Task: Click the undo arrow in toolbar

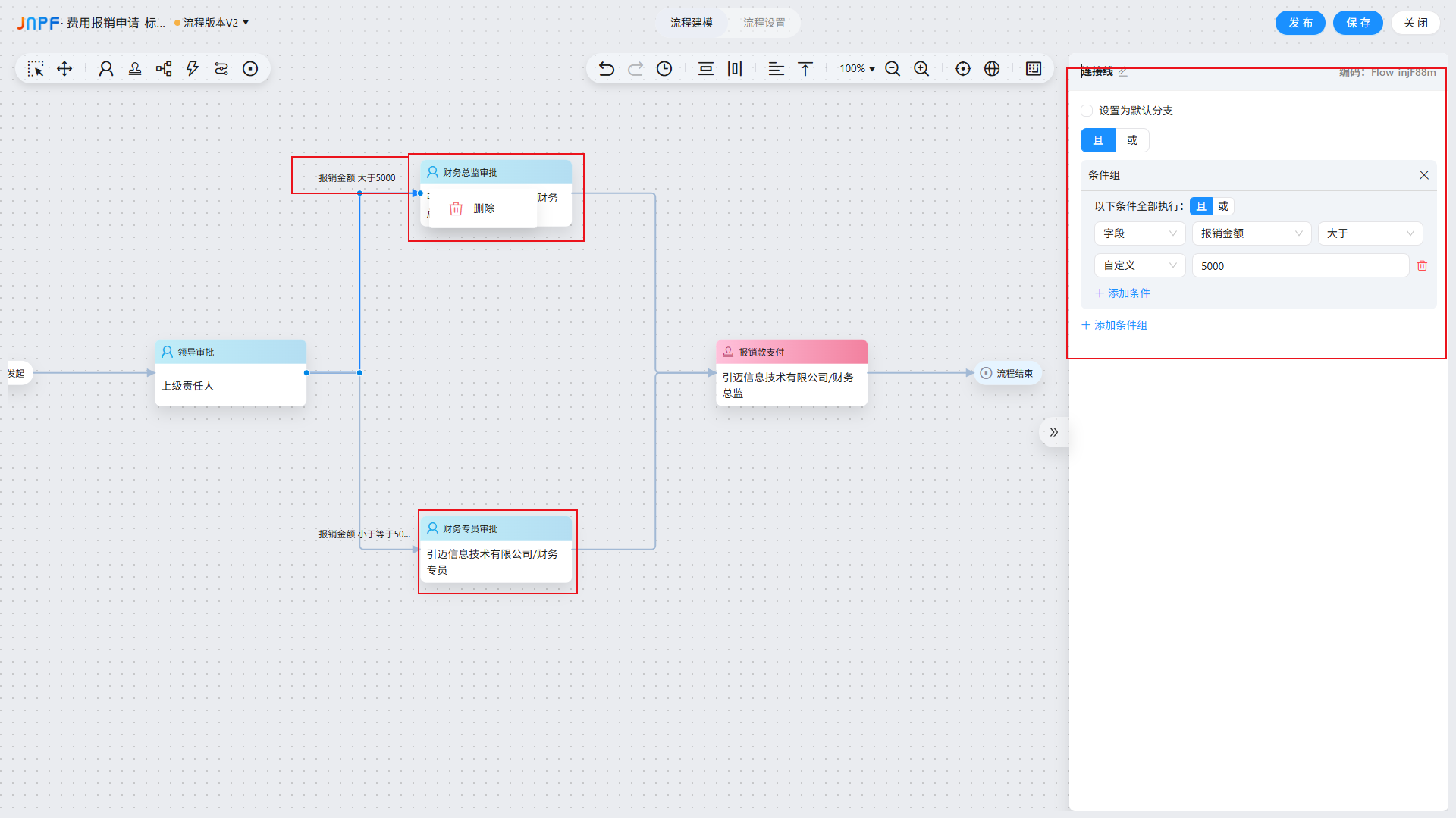Action: tap(606, 69)
